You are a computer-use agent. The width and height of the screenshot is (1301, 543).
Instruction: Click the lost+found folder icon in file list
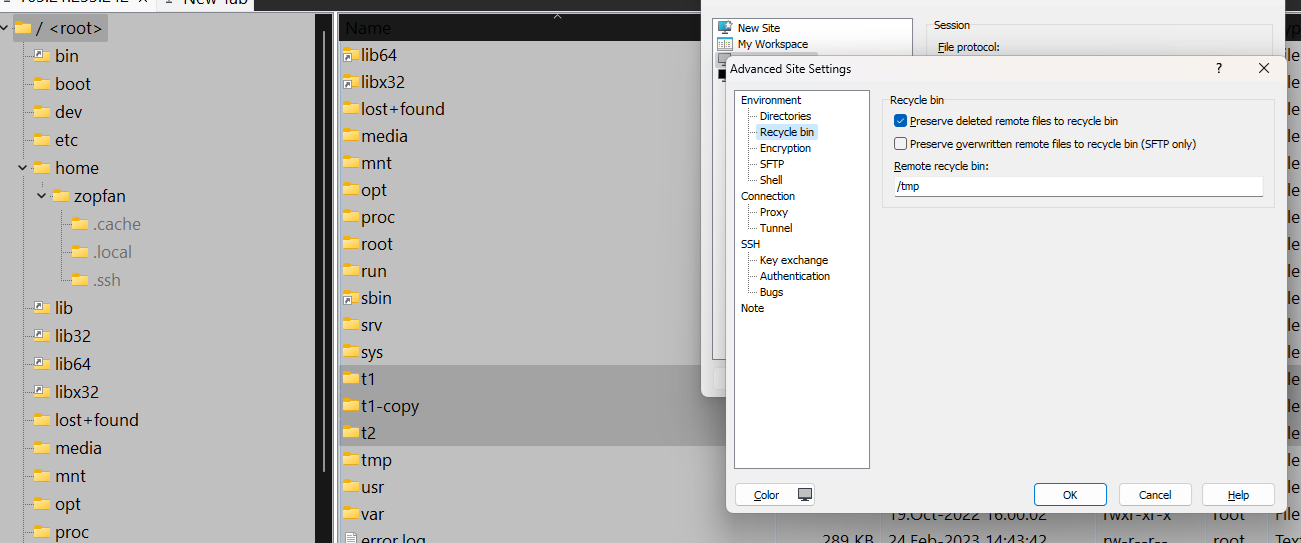[350, 109]
